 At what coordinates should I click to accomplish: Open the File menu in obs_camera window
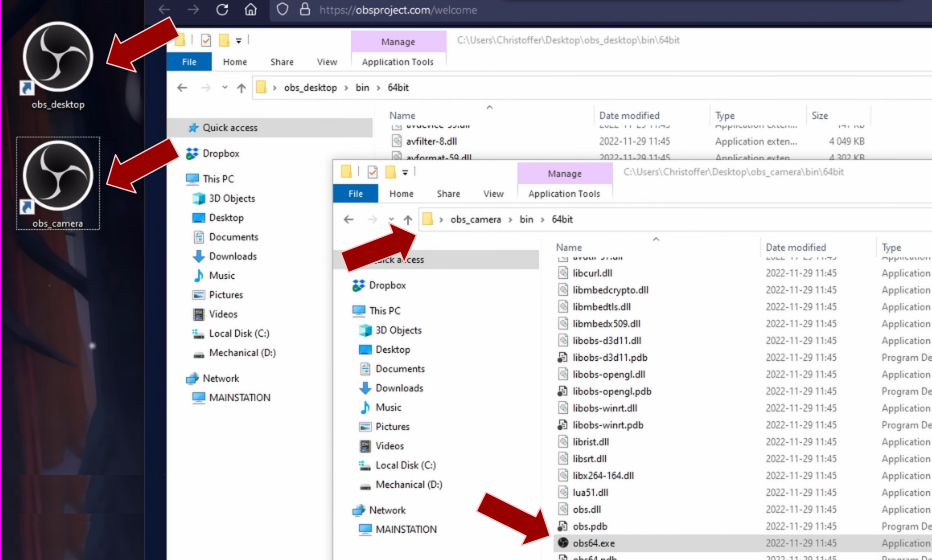coord(355,194)
